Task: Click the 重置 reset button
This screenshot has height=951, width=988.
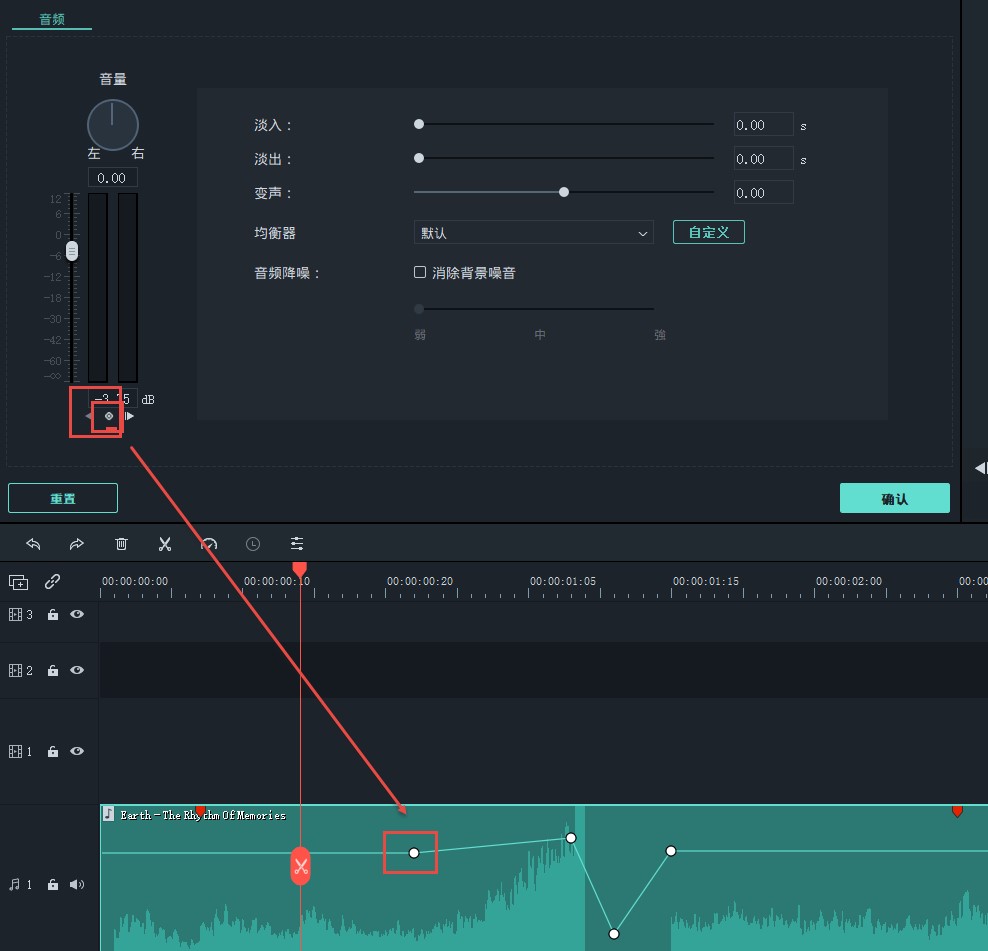Action: coord(63,498)
